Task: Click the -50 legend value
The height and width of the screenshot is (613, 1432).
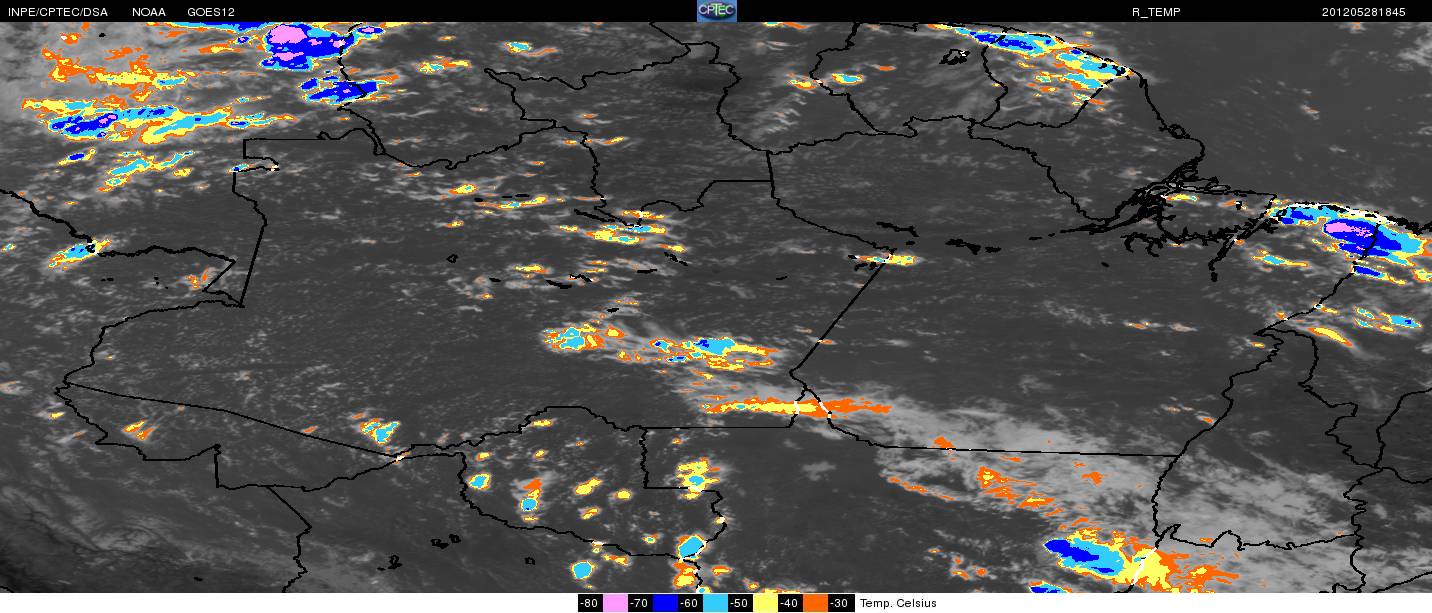Action: [740, 603]
